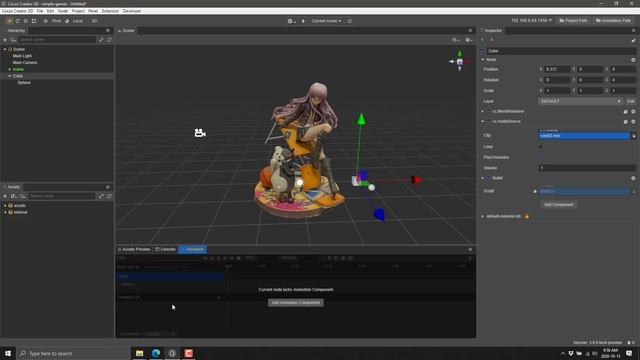Expand the green scene node
The height and width of the screenshot is (360, 640).
coord(10,69)
